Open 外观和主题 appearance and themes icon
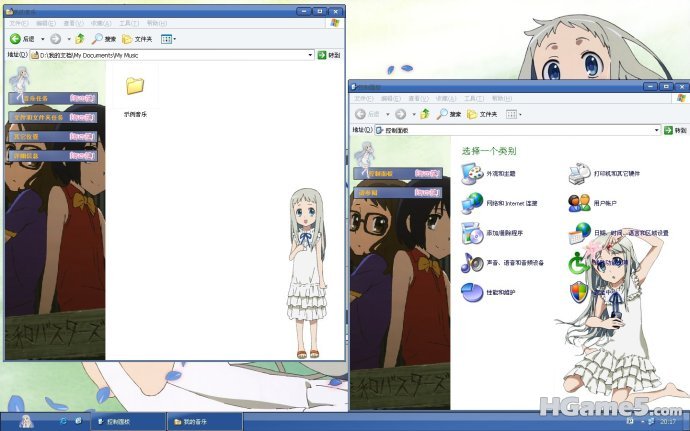690x431 pixels. tap(472, 173)
